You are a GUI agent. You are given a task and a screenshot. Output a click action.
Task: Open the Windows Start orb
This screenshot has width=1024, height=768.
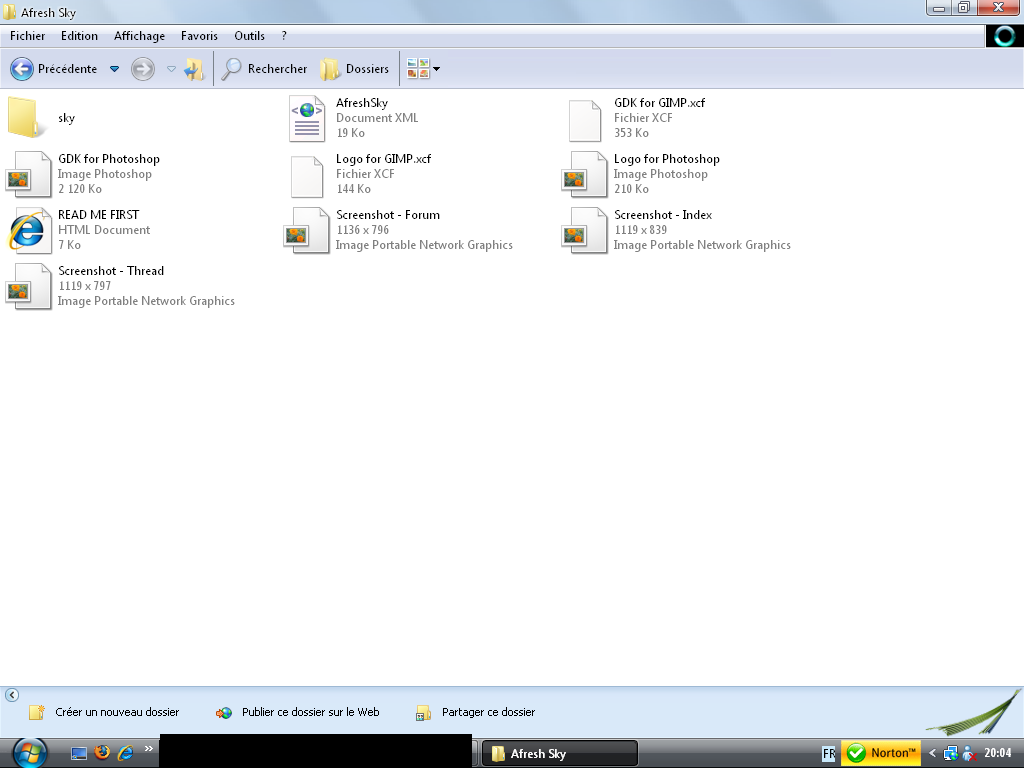click(30, 753)
